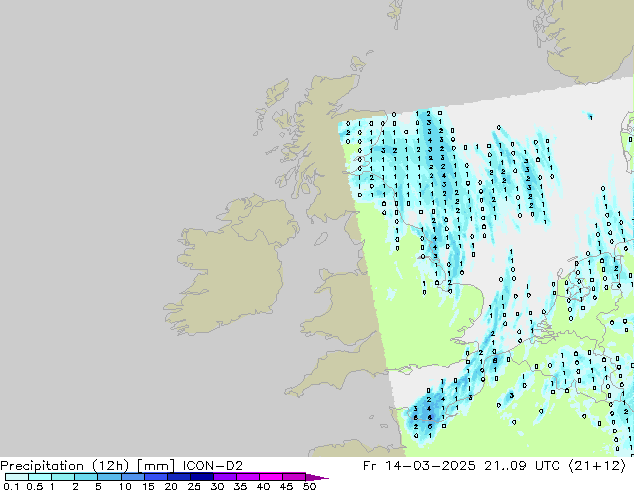
Task: Click the 25–30 mm legend color swatch
Action: tap(201, 477)
